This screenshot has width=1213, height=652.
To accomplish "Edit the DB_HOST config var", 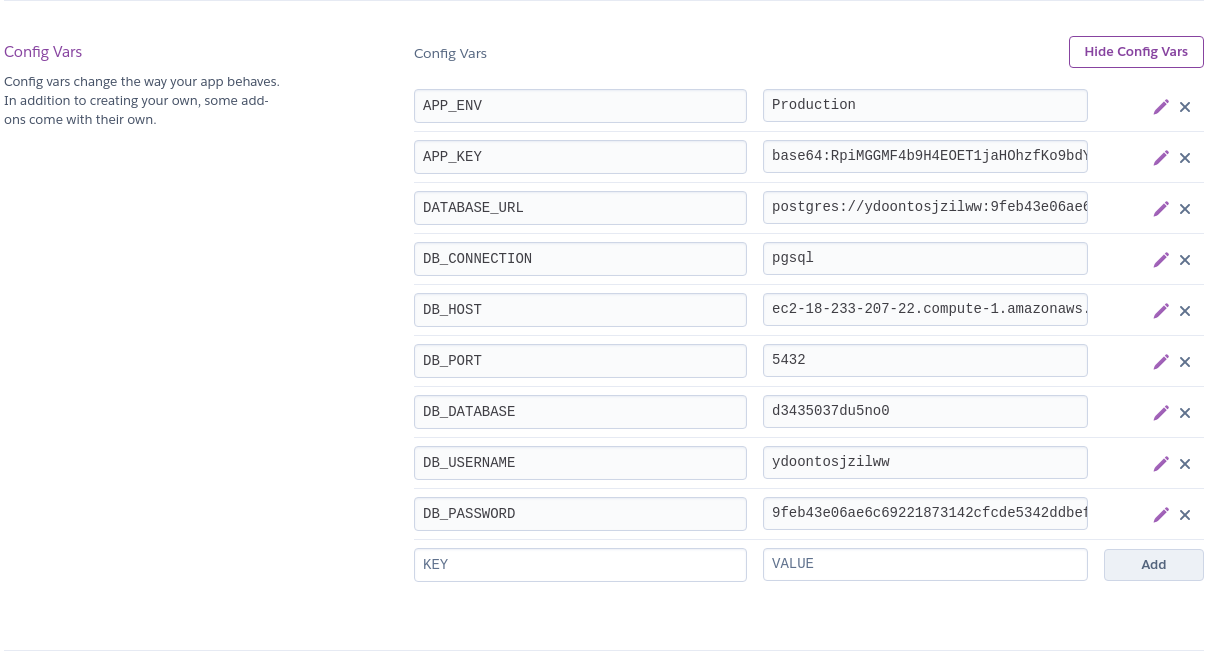I will 1161,310.
